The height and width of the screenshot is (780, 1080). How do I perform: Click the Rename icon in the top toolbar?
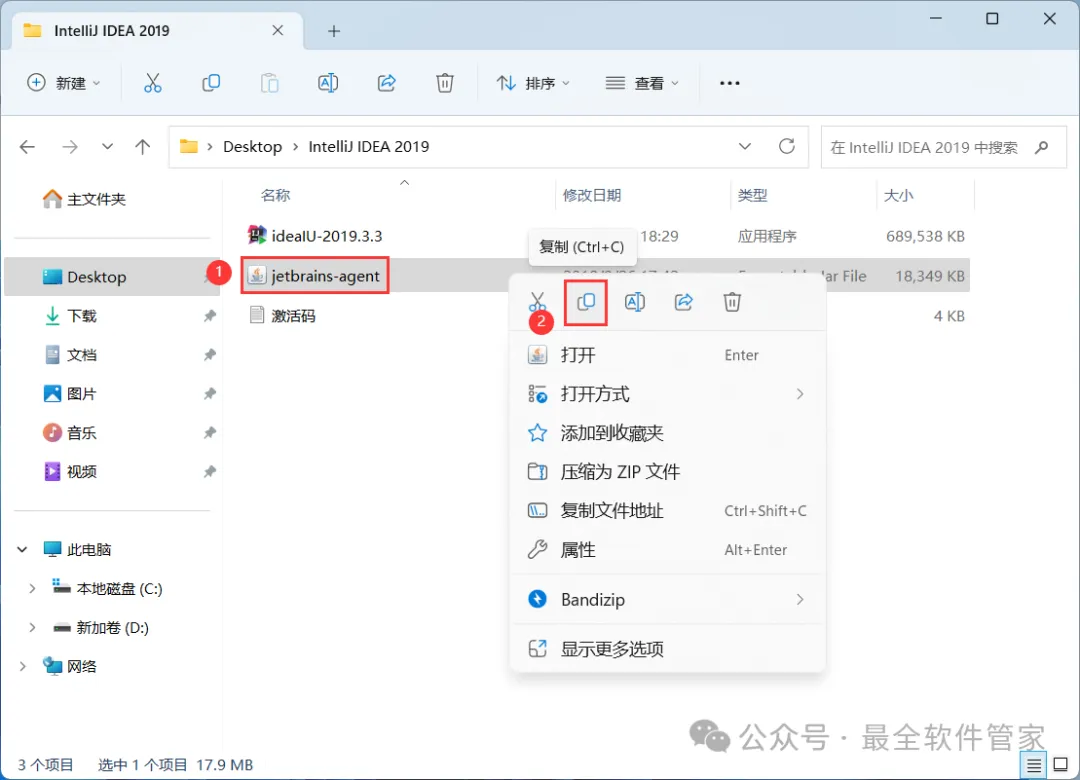pos(328,83)
